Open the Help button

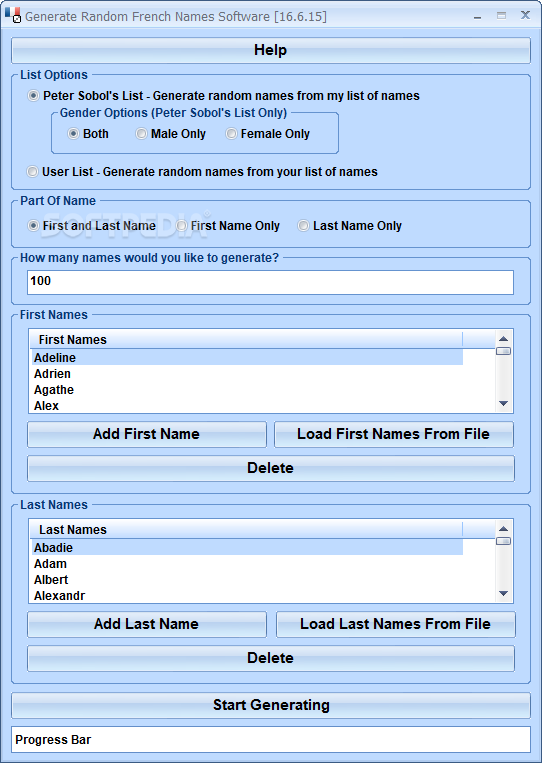click(x=271, y=50)
